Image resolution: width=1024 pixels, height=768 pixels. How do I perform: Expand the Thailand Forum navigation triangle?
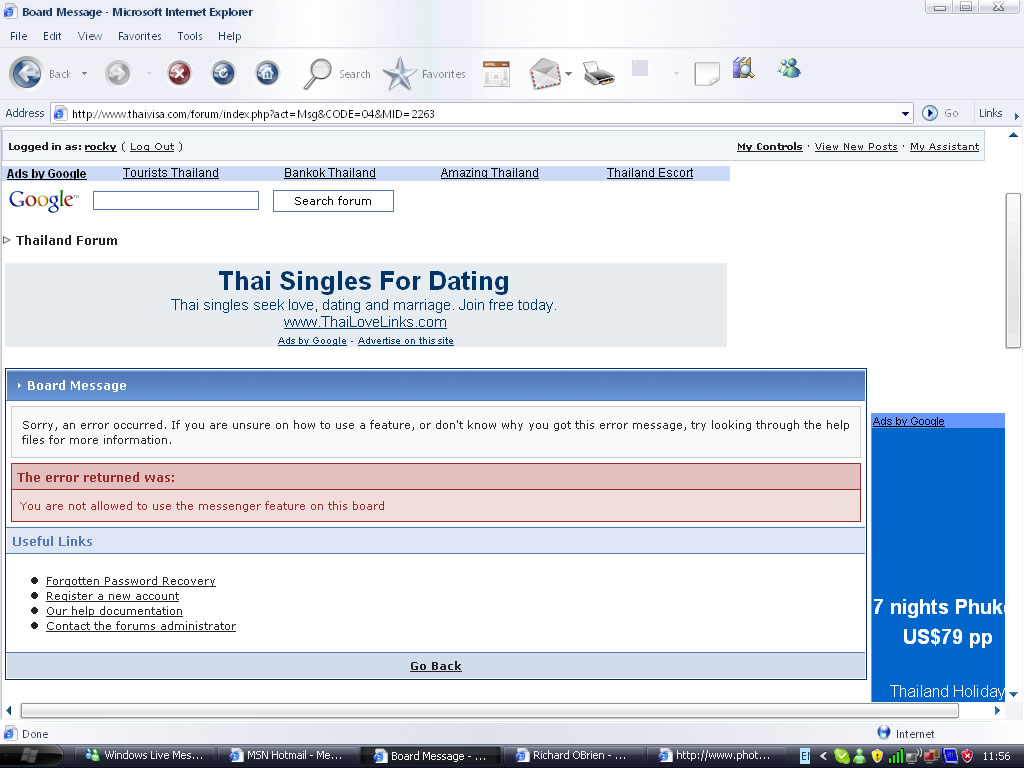pos(8,240)
